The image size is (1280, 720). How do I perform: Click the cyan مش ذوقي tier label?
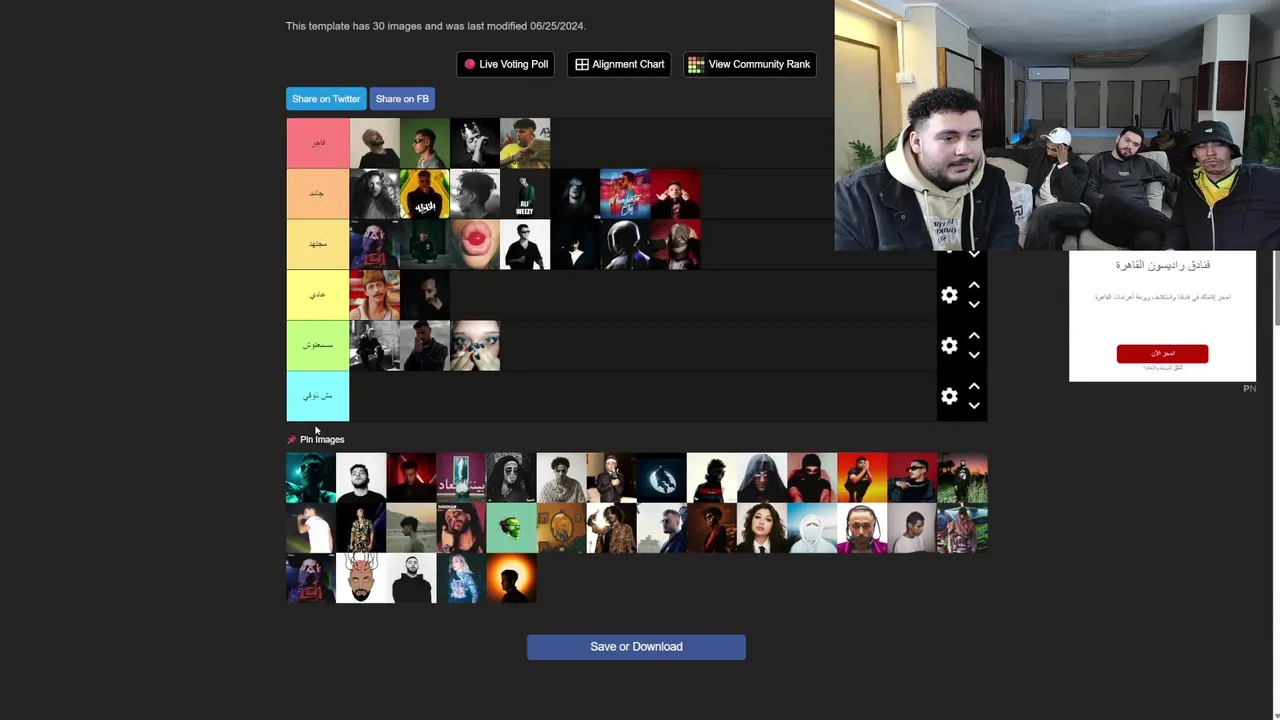tap(318, 396)
